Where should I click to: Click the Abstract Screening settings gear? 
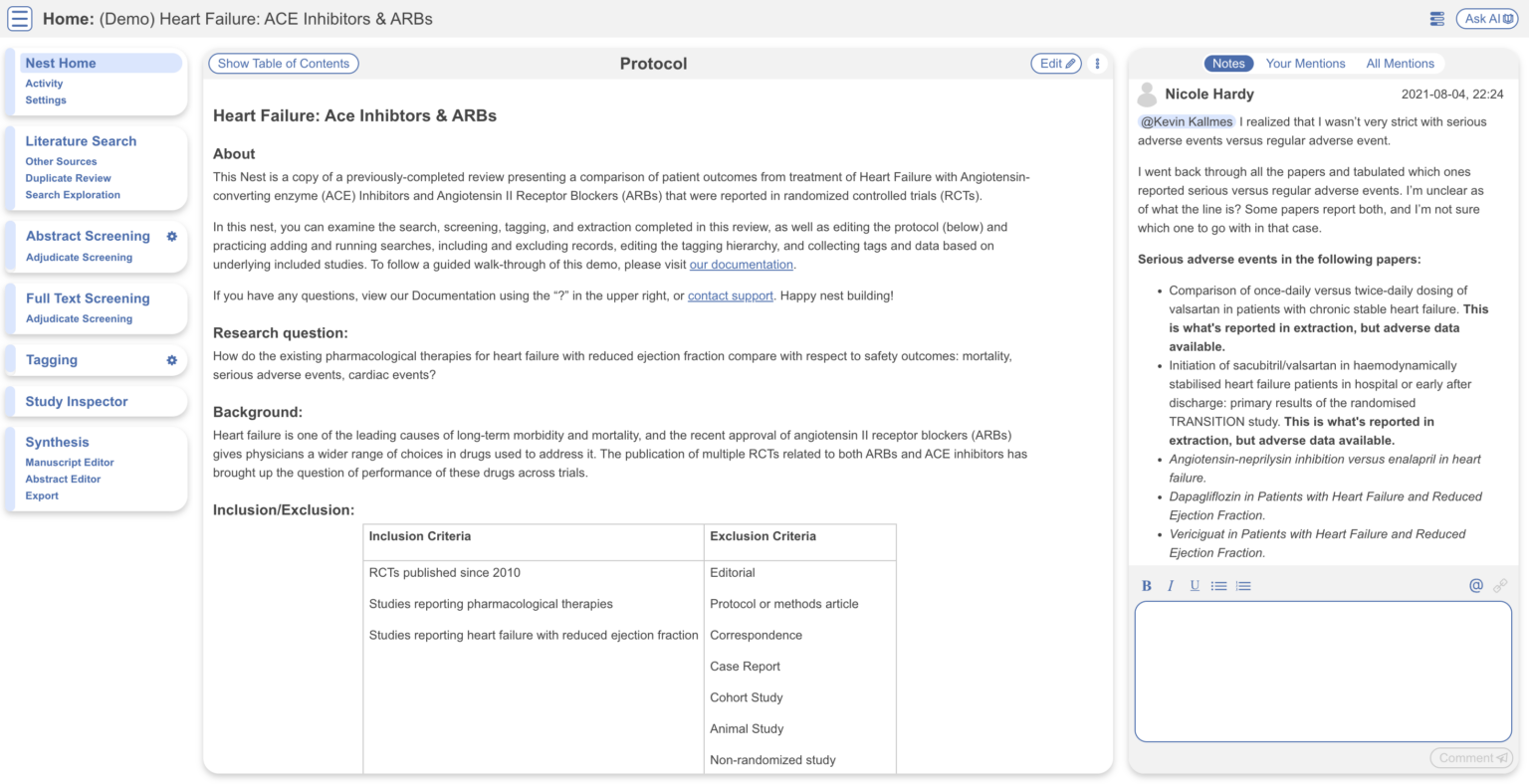tap(171, 237)
